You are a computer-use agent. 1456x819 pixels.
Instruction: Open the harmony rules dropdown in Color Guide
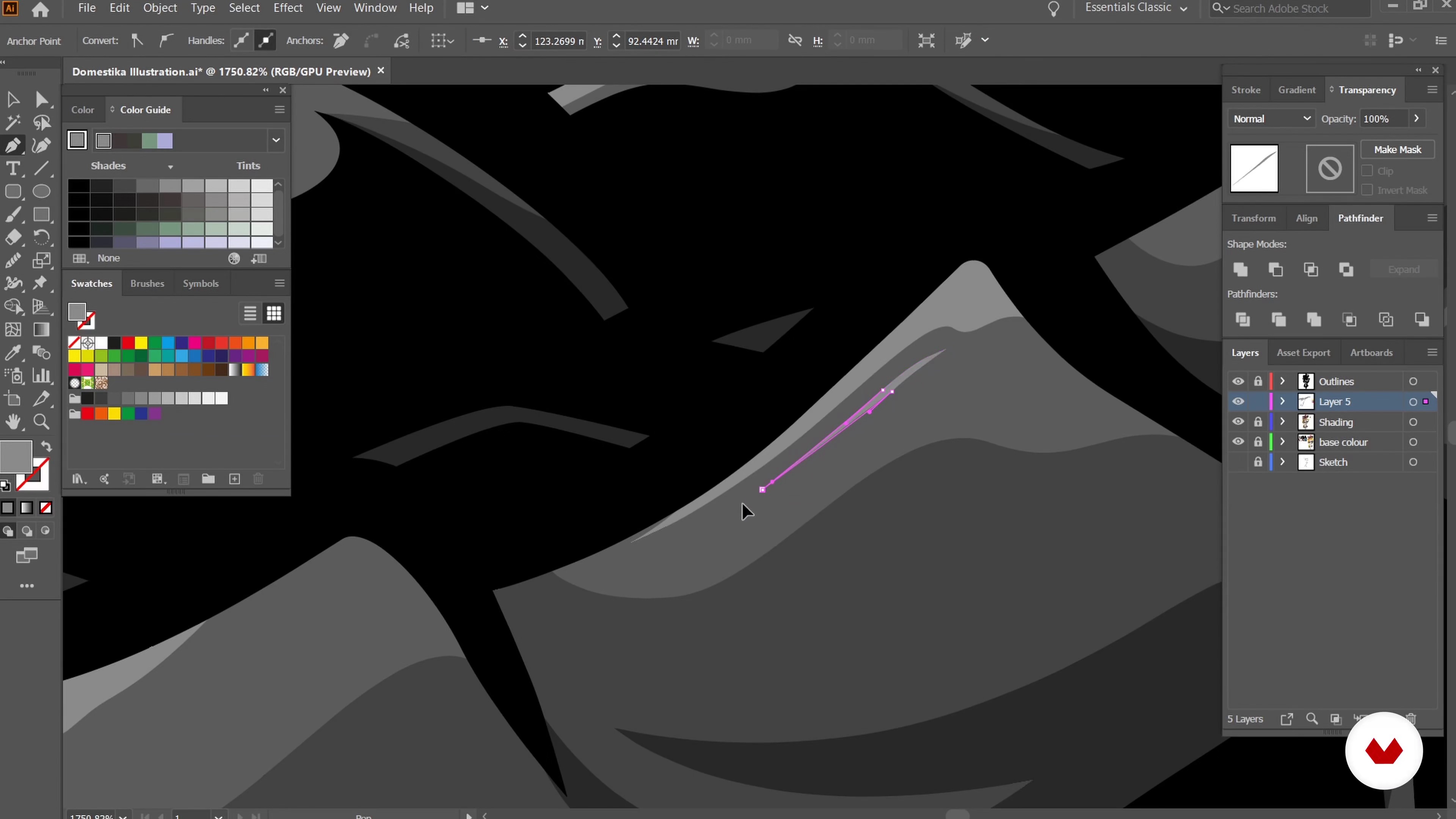coord(276,140)
